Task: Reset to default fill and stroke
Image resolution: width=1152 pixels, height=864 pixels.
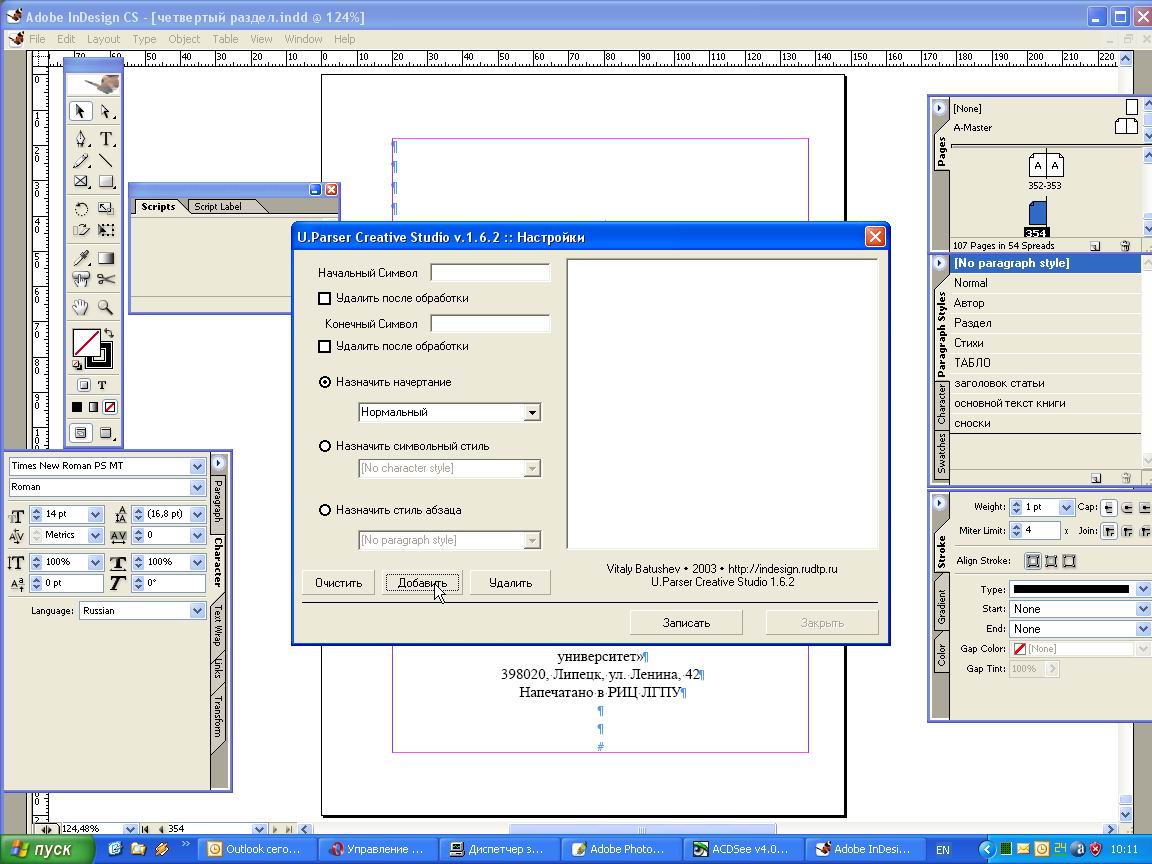Action: [77, 365]
